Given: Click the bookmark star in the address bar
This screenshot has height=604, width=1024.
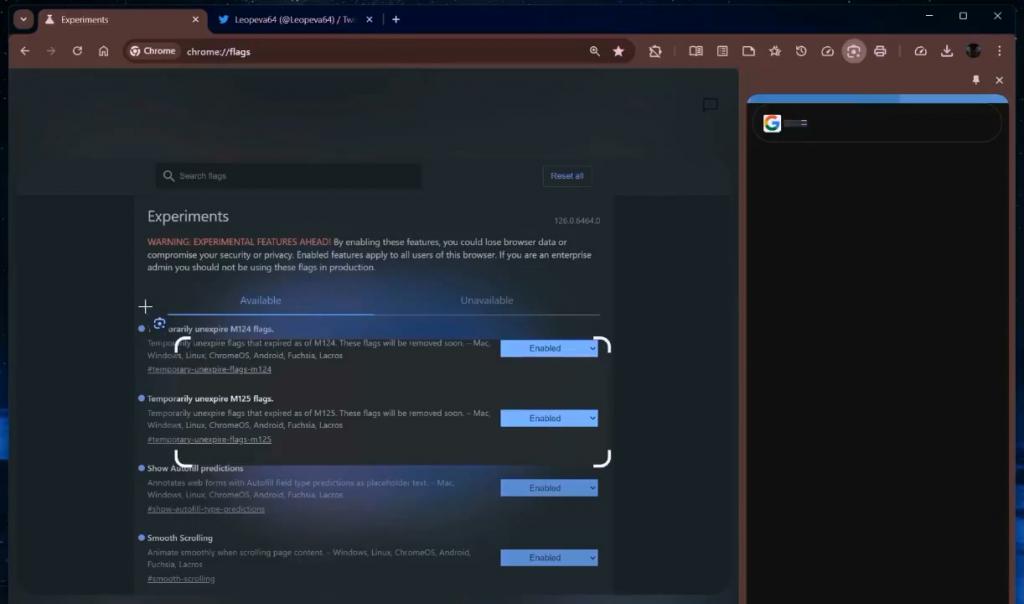Looking at the screenshot, I should tap(619, 51).
